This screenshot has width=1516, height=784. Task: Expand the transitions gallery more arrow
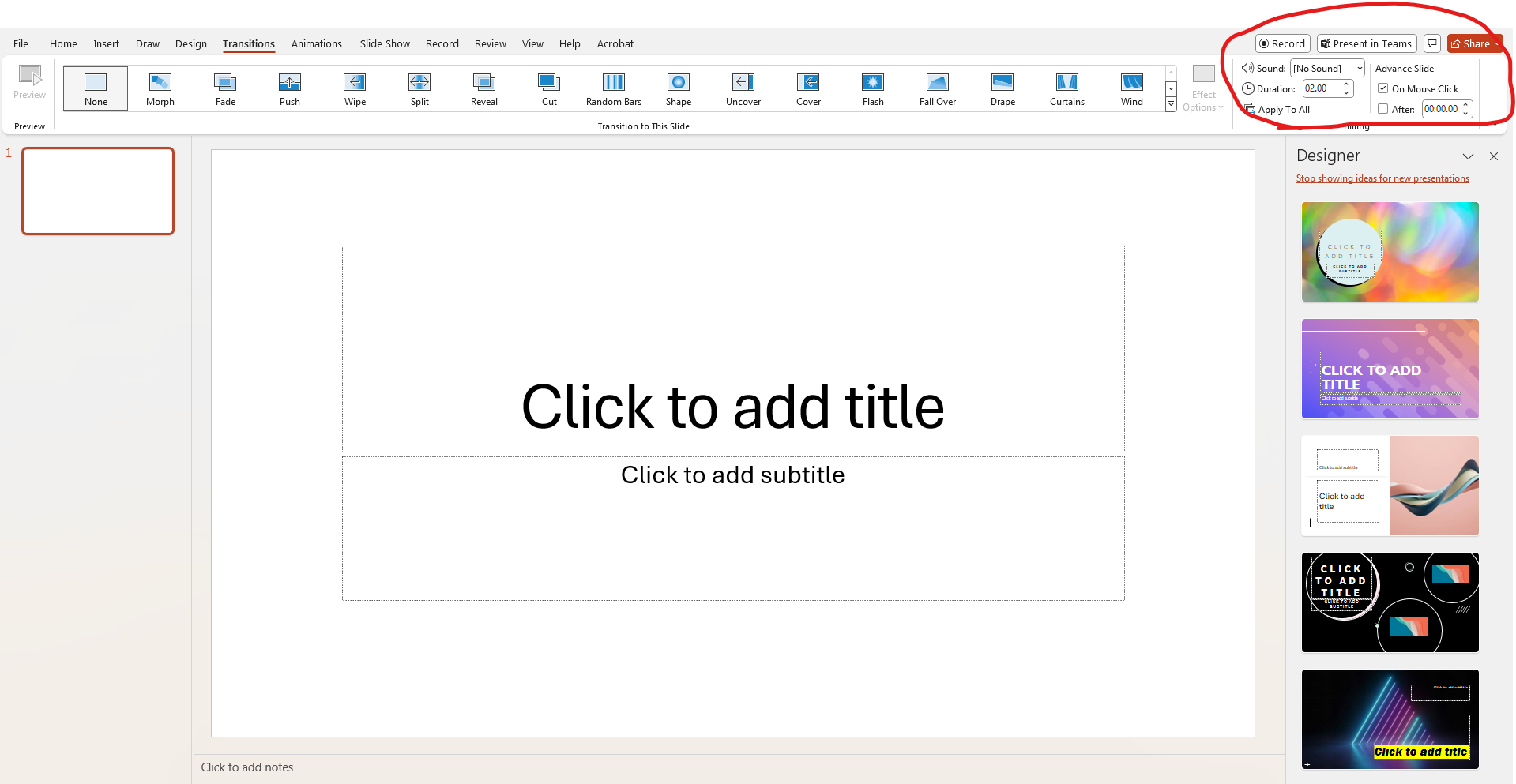point(1171,105)
